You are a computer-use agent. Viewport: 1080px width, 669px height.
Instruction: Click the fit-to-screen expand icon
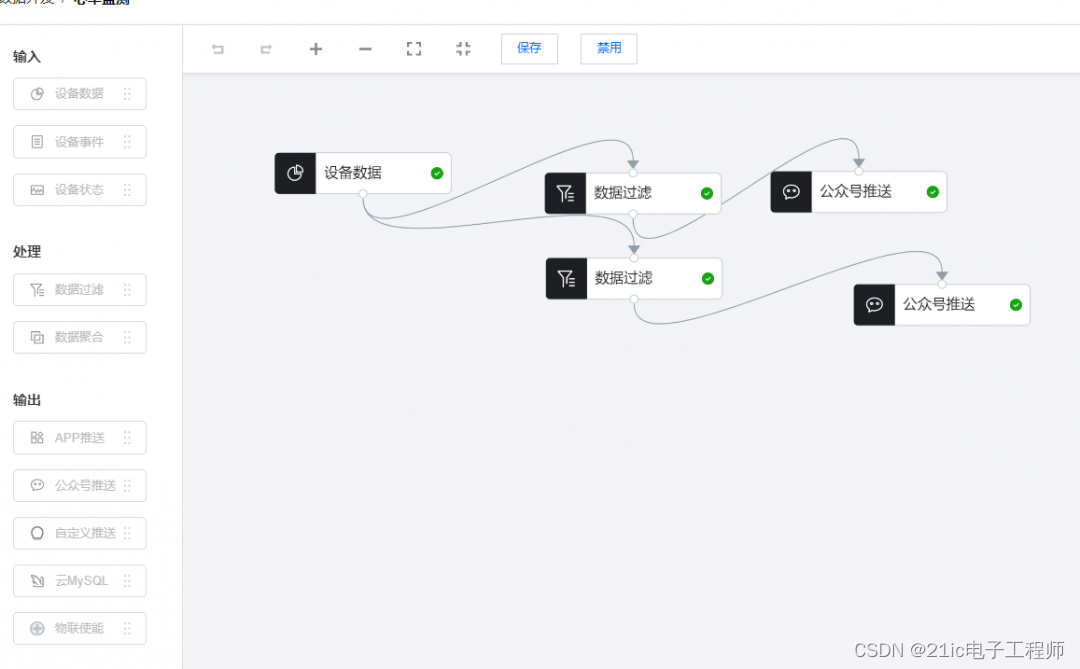pyautogui.click(x=414, y=49)
